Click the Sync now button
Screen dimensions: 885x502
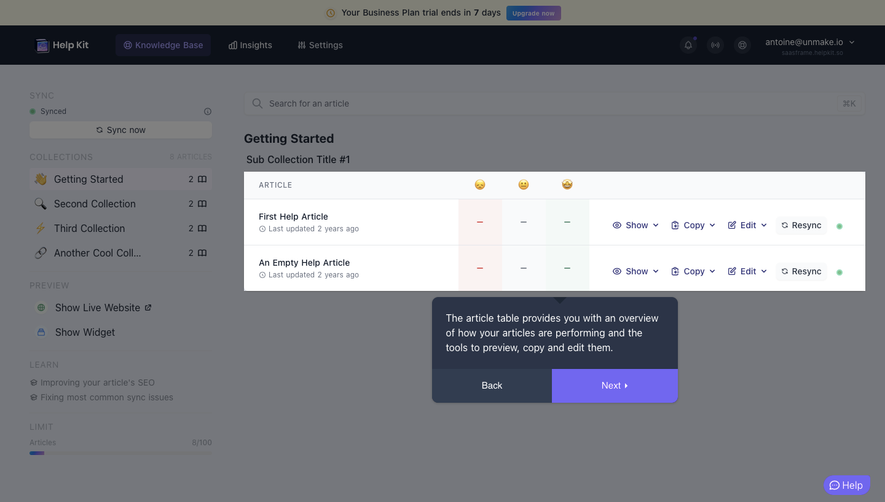click(121, 130)
